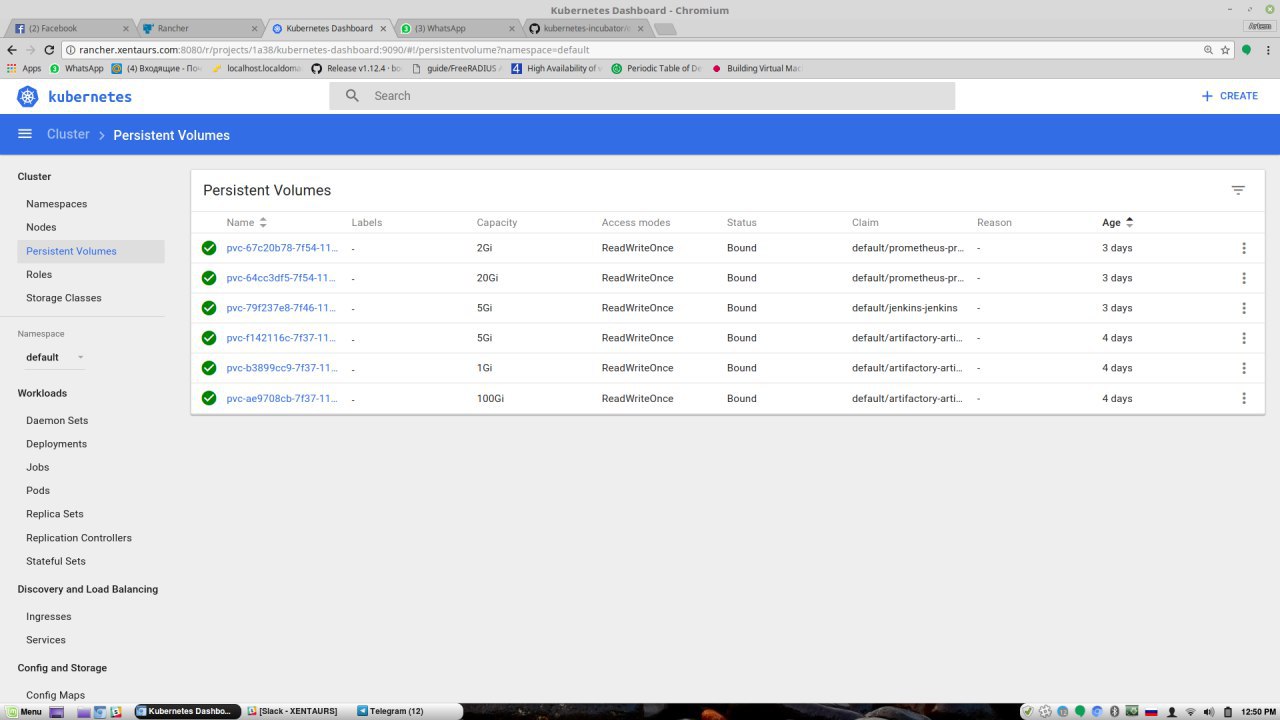Sort the table by Name column
The width and height of the screenshot is (1280, 720).
tap(246, 222)
